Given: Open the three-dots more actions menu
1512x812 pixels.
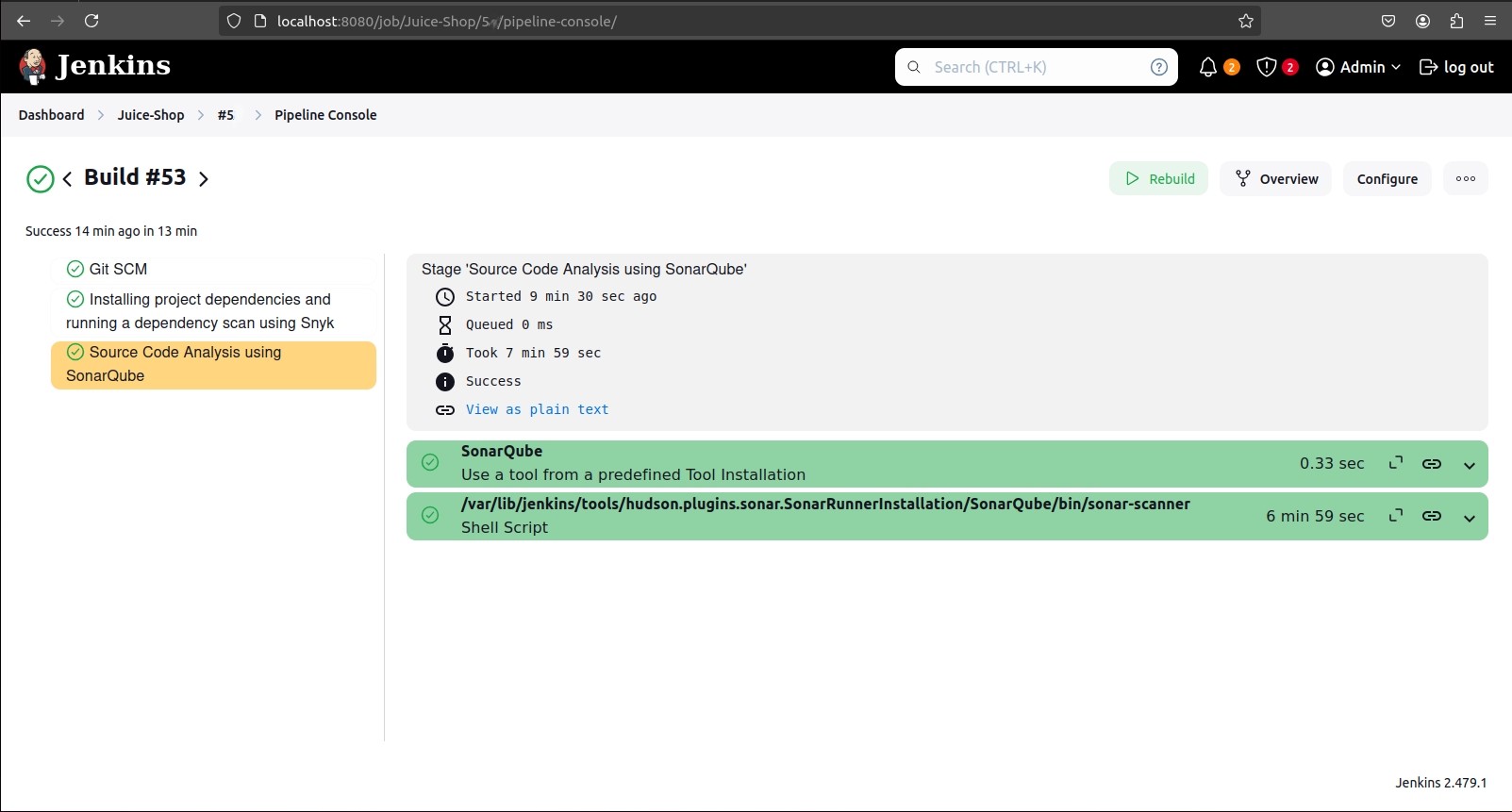Looking at the screenshot, I should 1465,178.
